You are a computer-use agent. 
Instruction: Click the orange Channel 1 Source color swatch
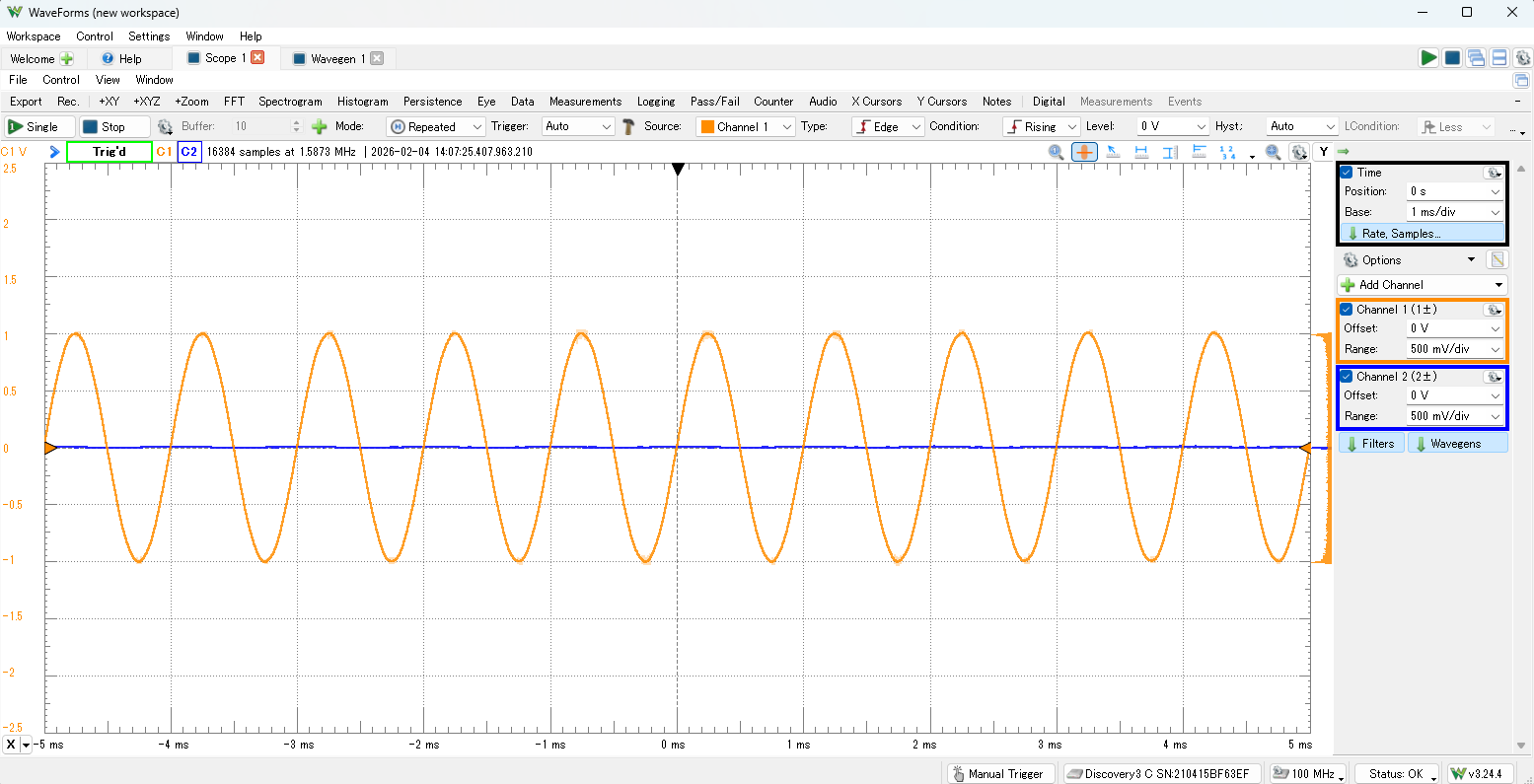(707, 126)
